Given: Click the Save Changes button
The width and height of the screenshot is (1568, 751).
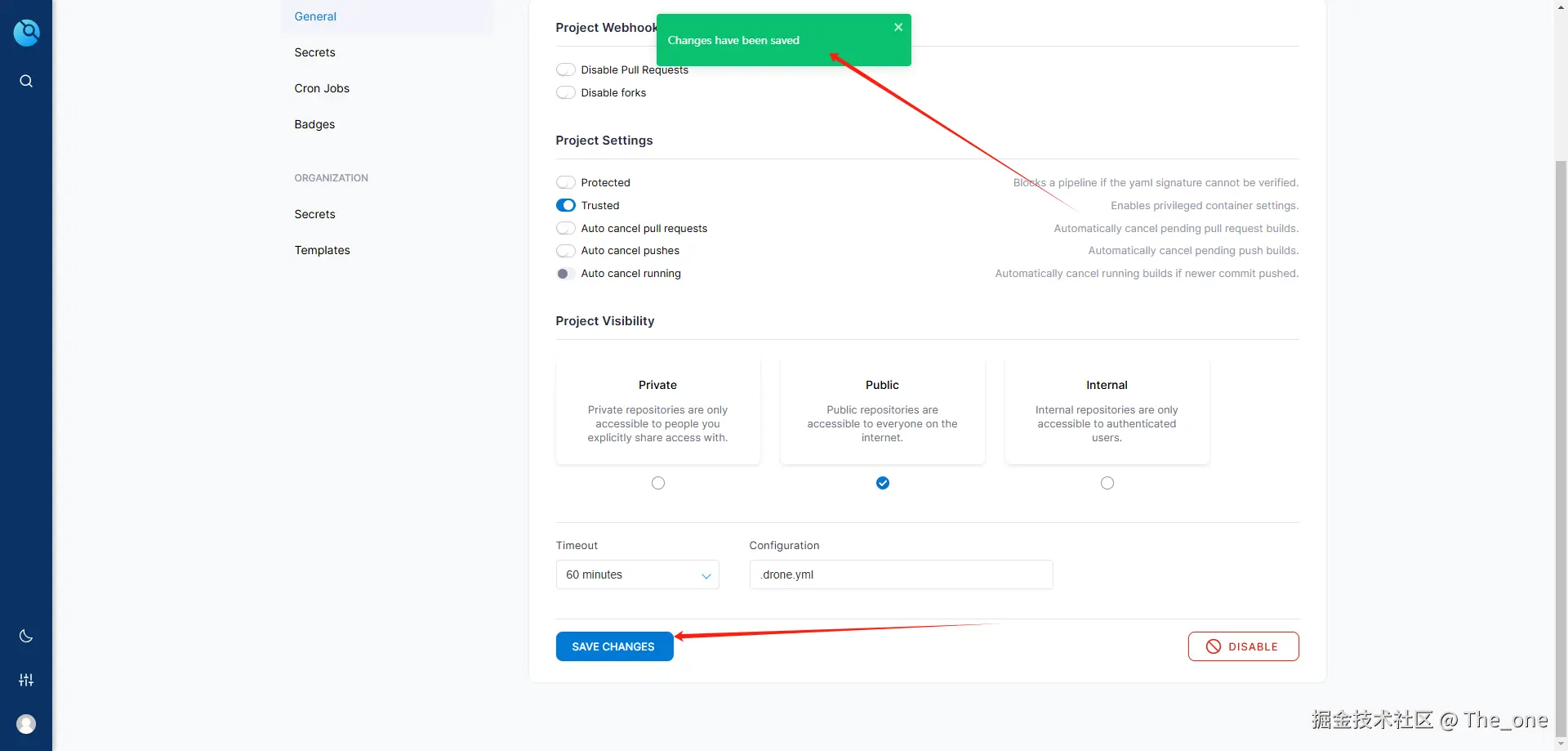Looking at the screenshot, I should (x=614, y=646).
